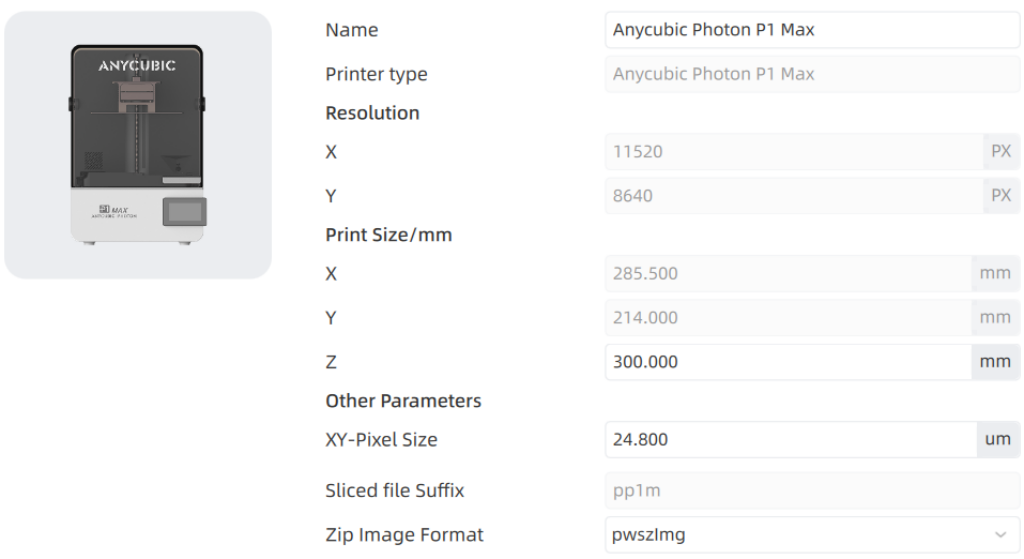Click the Sliced file Suffix field pp1m
Screen dimensions: 1024x559
(x=812, y=490)
